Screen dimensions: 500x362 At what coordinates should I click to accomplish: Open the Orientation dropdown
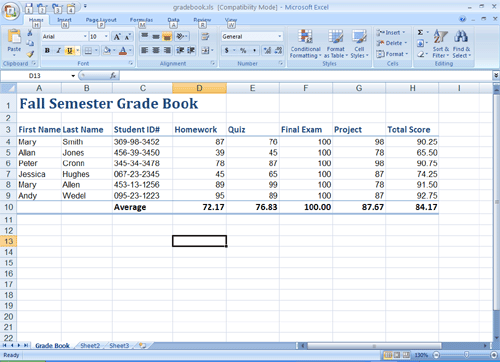pos(182,36)
